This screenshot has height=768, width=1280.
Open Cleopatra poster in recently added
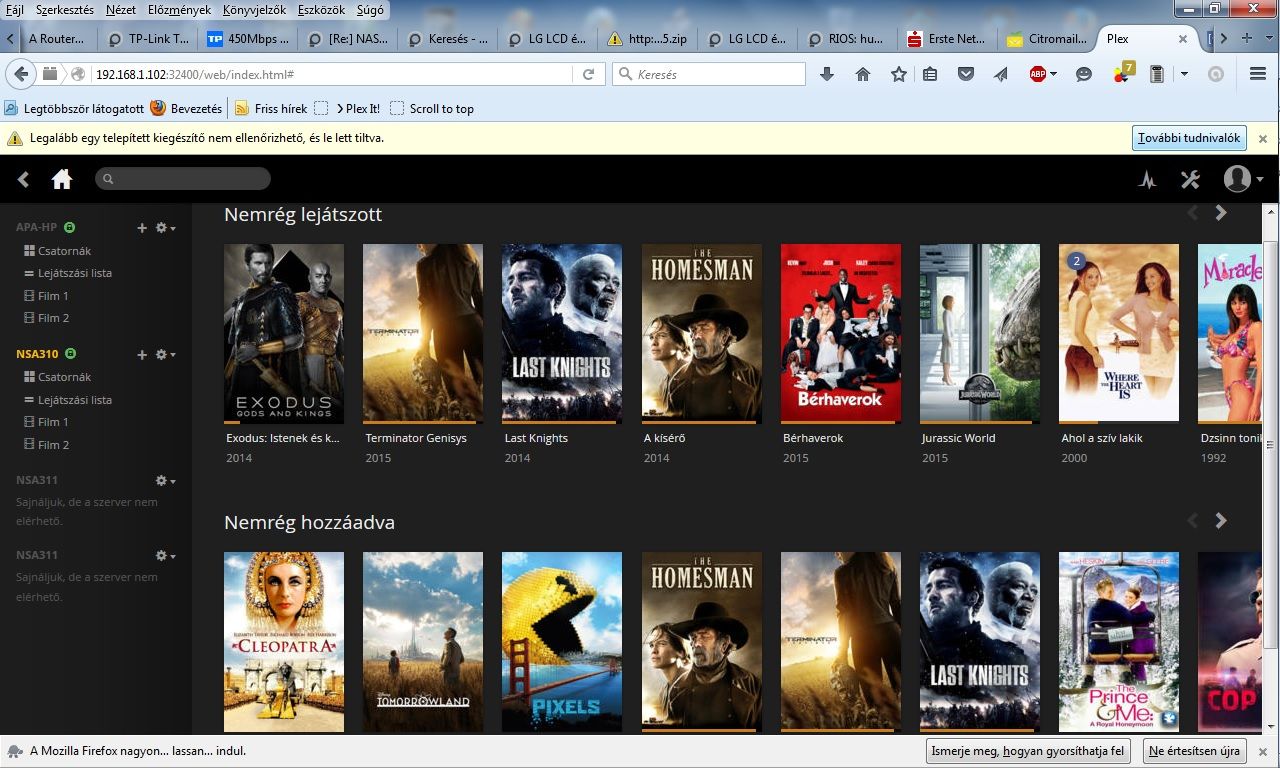tap(284, 641)
